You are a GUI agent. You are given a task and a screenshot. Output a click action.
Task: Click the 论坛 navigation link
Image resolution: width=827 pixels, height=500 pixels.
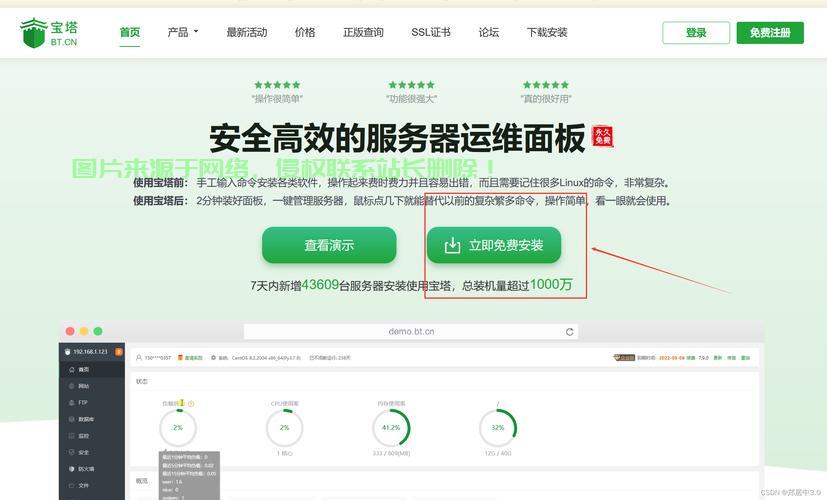pos(489,32)
